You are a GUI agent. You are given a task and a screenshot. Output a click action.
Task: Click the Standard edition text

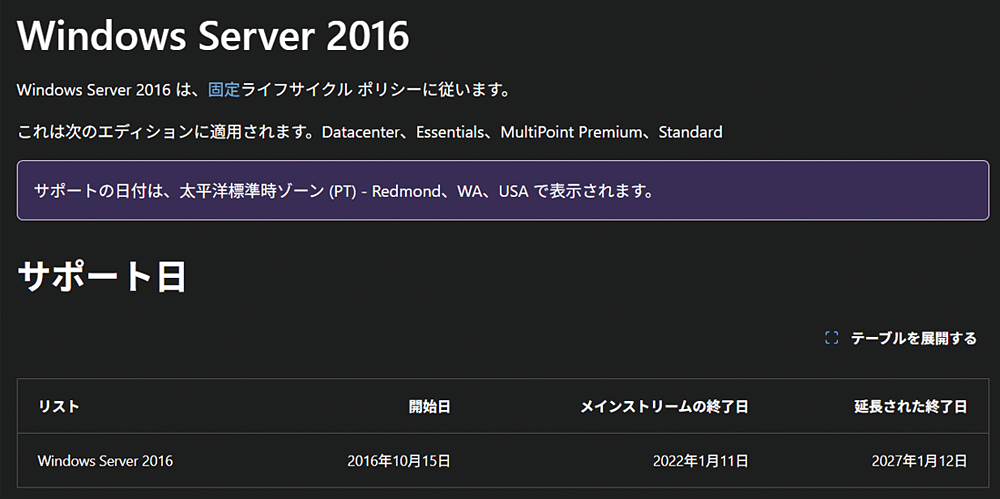(690, 132)
